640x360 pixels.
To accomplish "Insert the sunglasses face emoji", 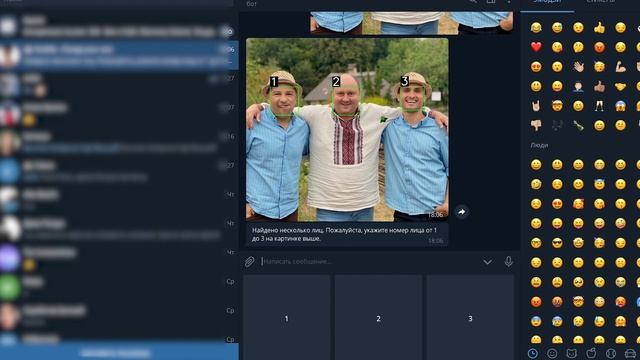I will point(557,243).
